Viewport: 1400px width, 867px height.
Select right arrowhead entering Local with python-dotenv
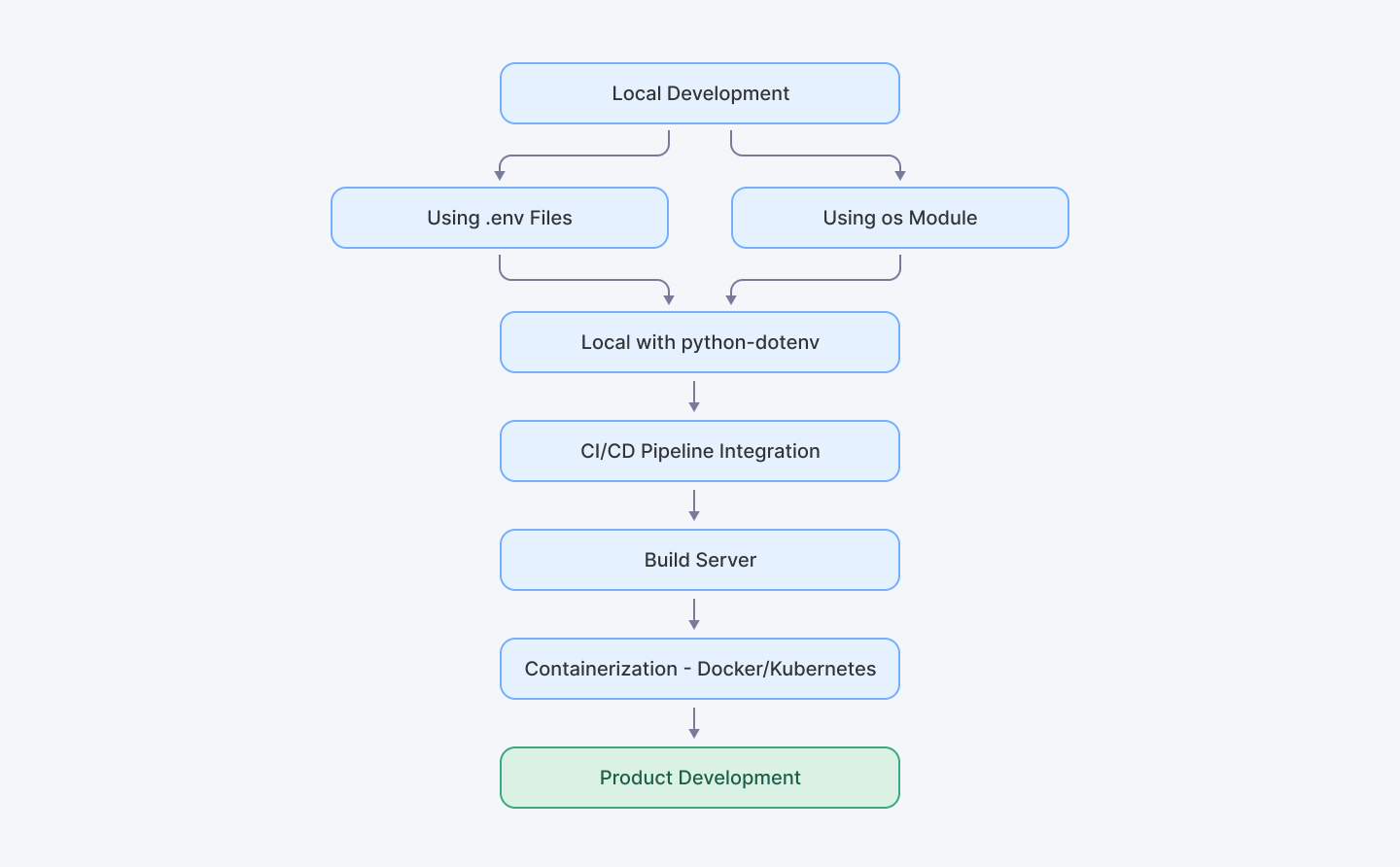(731, 299)
